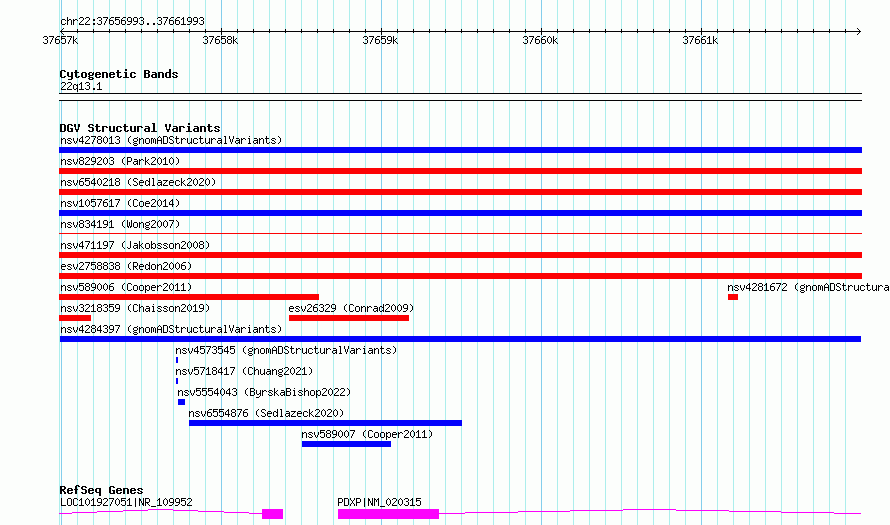
Task: Open esv26329 (Conrad2009) label
Action: (351, 308)
